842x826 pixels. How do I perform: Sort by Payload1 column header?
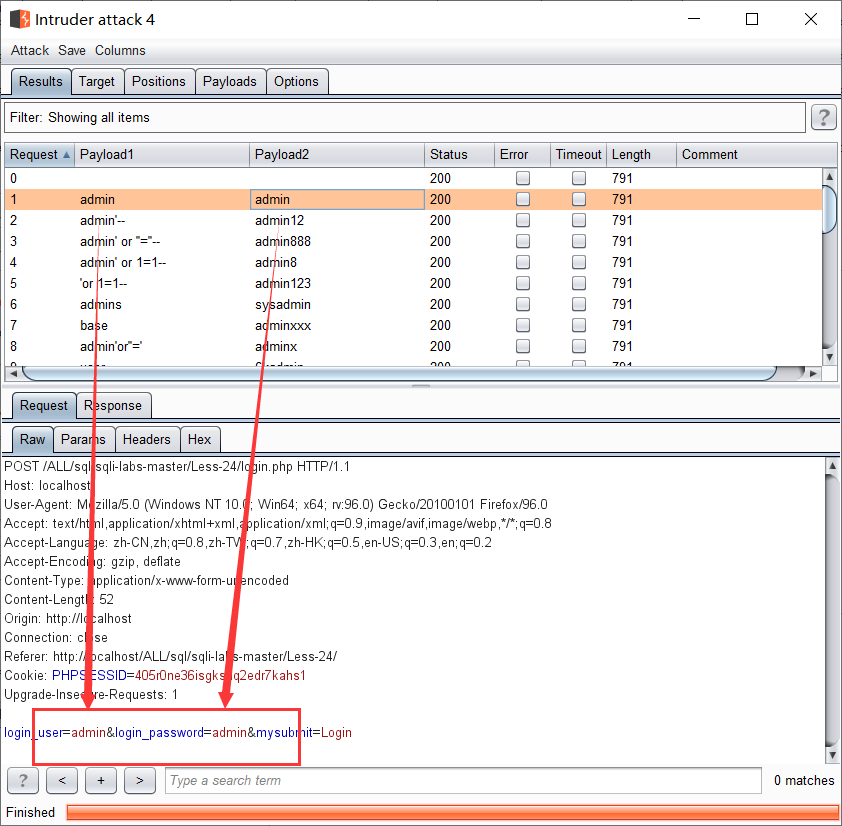162,155
